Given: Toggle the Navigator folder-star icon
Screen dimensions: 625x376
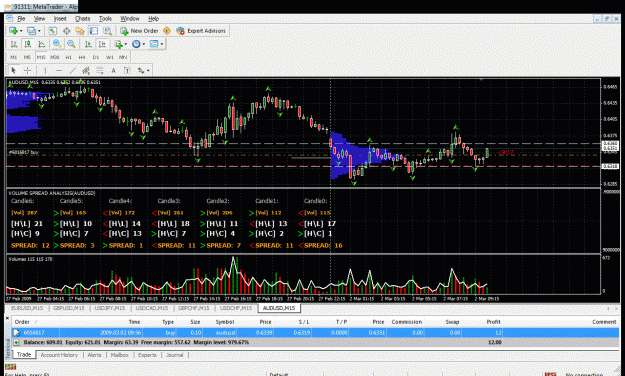Looking at the screenshot, I should pyautogui.click(x=80, y=31).
